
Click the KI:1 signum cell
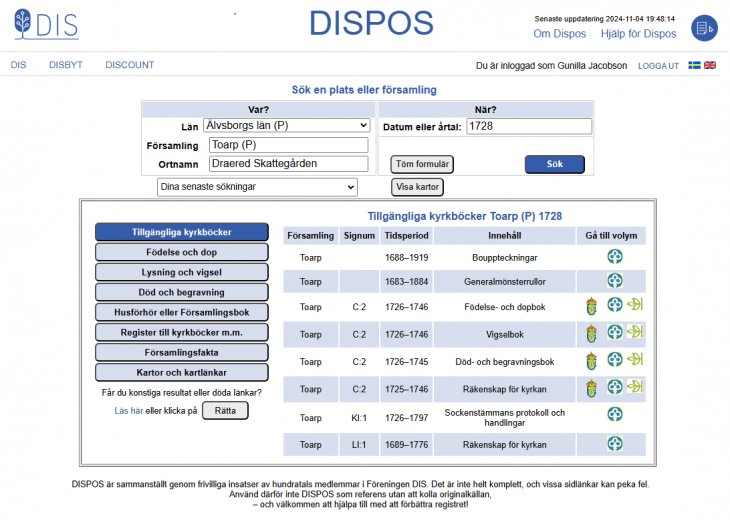click(x=359, y=418)
